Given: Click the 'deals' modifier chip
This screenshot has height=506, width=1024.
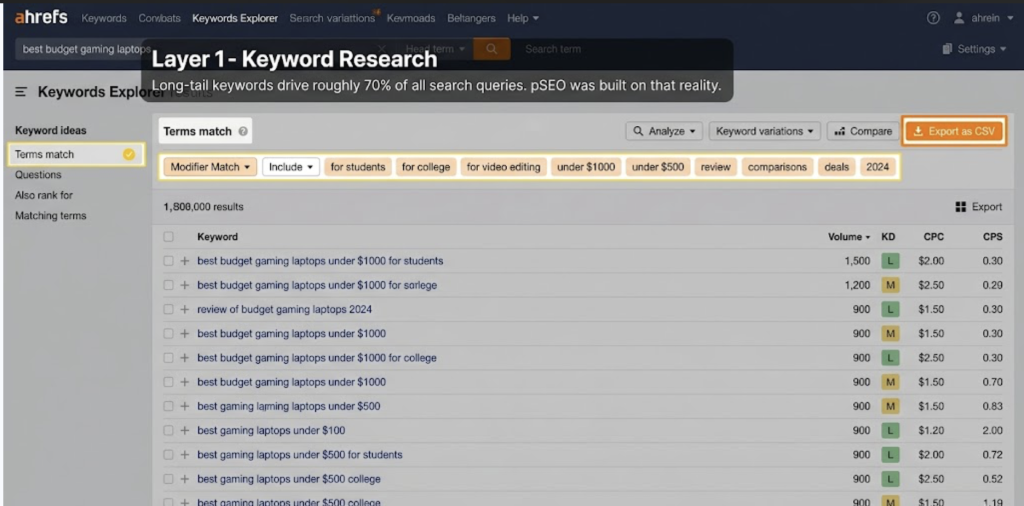Looking at the screenshot, I should 837,167.
